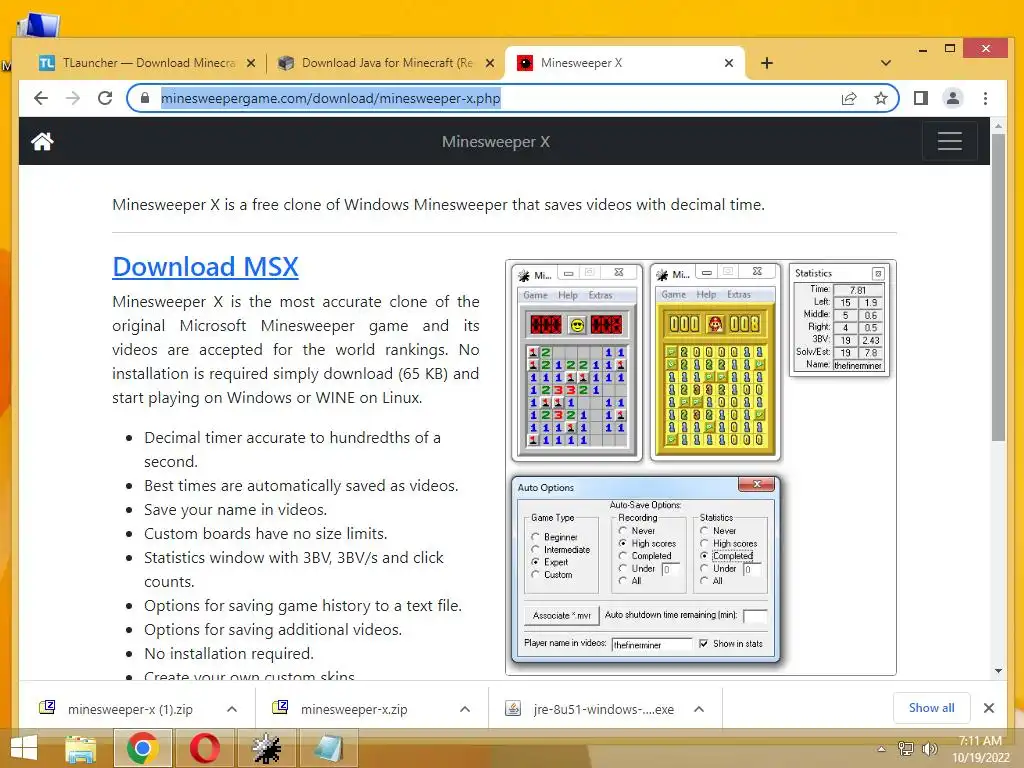Click Show all downloads button
This screenshot has height=768, width=1024.
click(931, 708)
